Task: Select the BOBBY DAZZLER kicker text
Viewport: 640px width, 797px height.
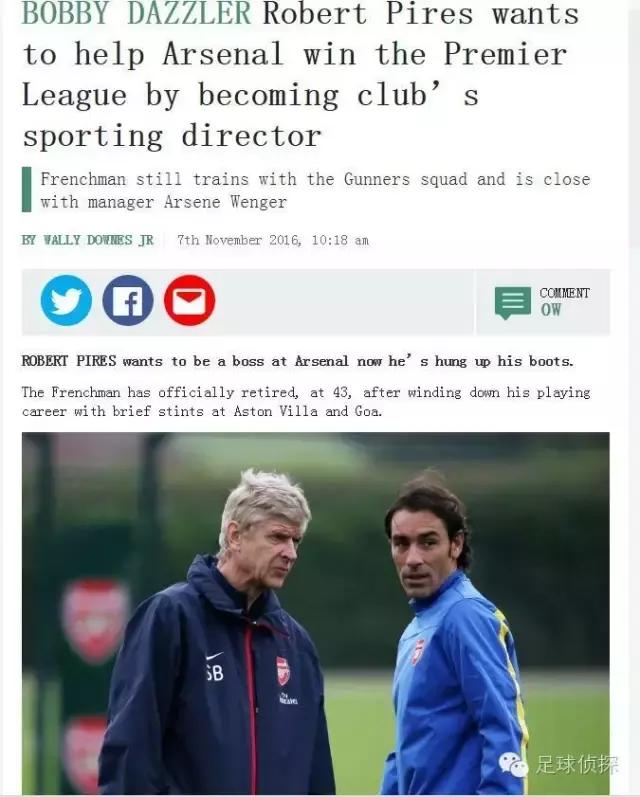Action: [136, 14]
